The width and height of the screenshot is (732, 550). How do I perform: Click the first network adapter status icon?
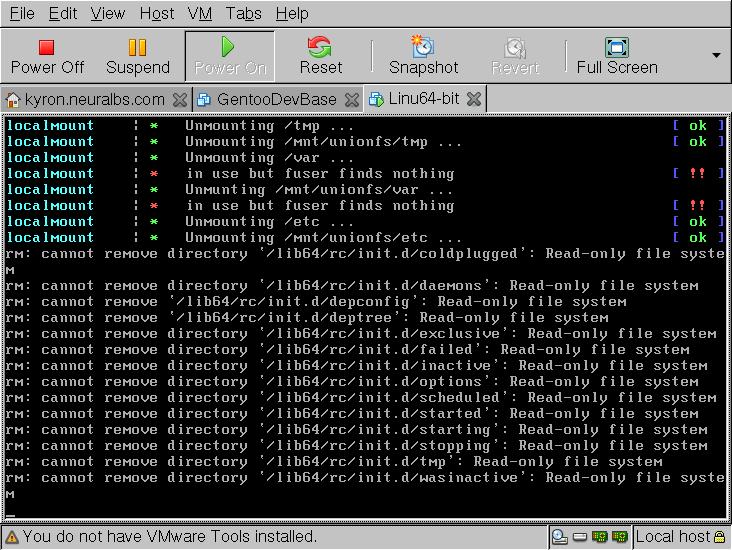pos(600,537)
